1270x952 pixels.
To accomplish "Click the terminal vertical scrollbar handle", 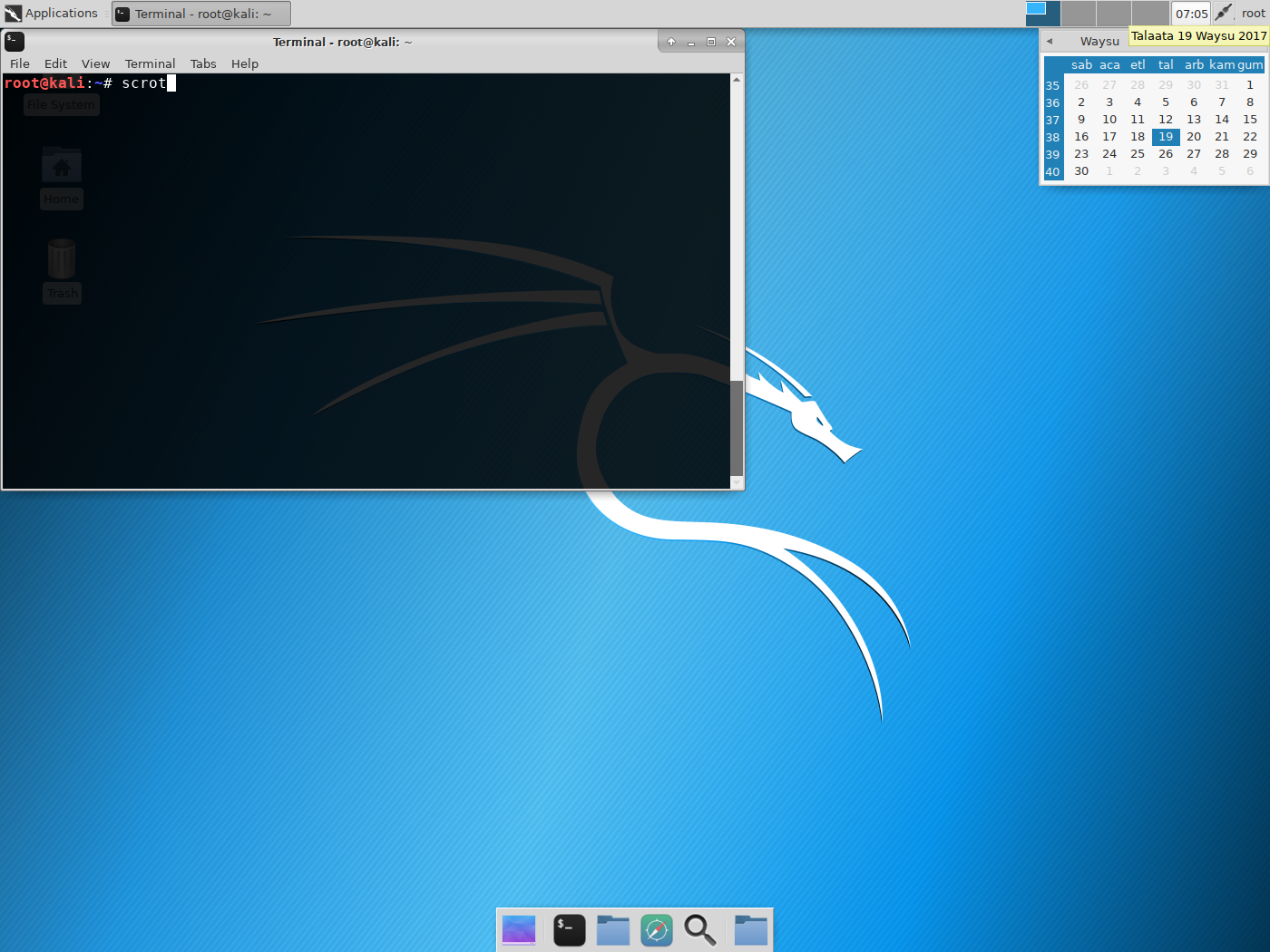I will coord(737,426).
